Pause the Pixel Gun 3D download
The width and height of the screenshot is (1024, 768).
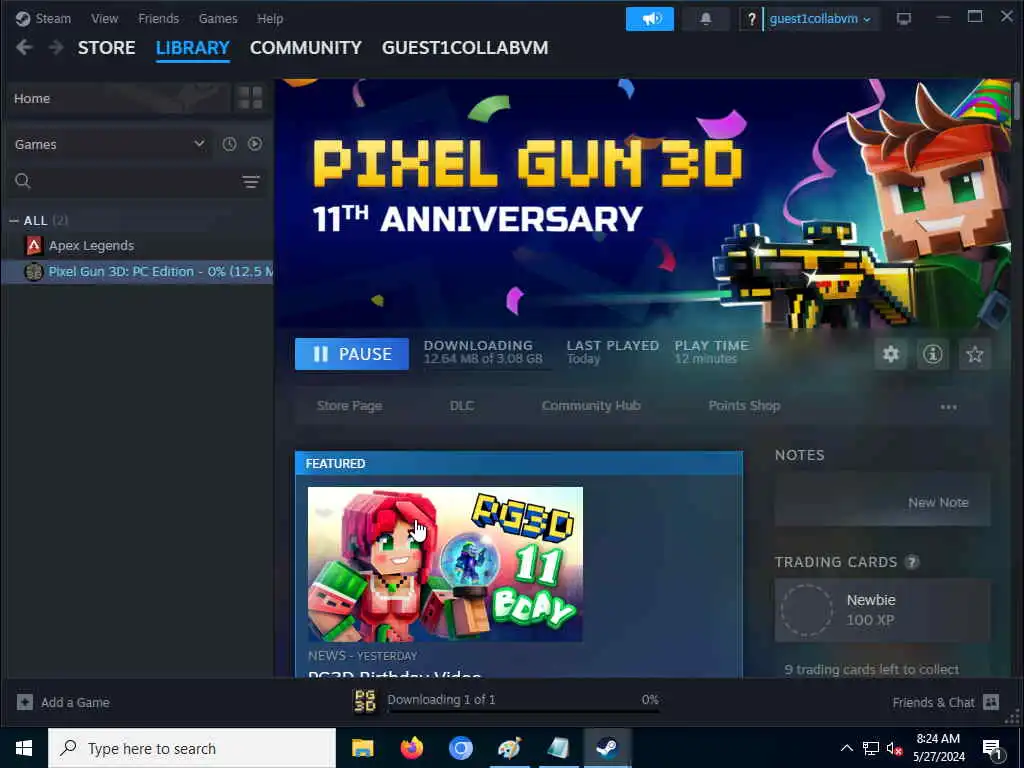coord(352,354)
